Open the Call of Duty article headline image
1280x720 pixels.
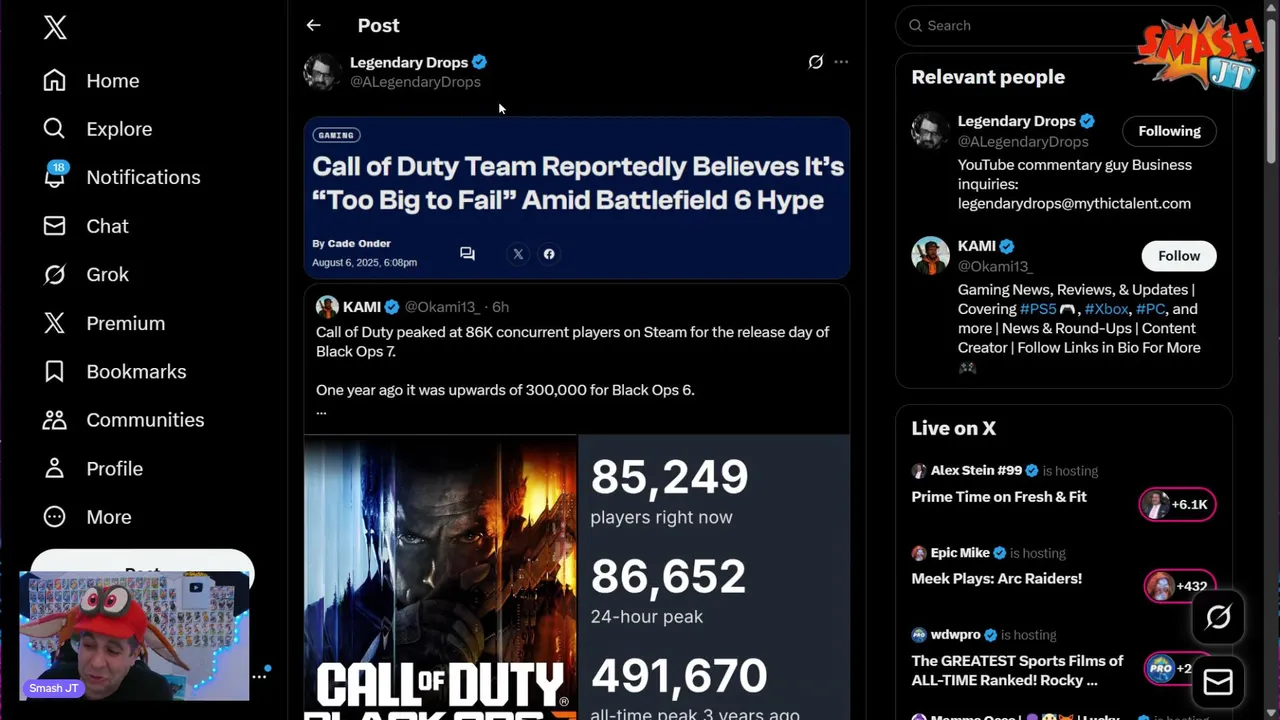(x=577, y=198)
